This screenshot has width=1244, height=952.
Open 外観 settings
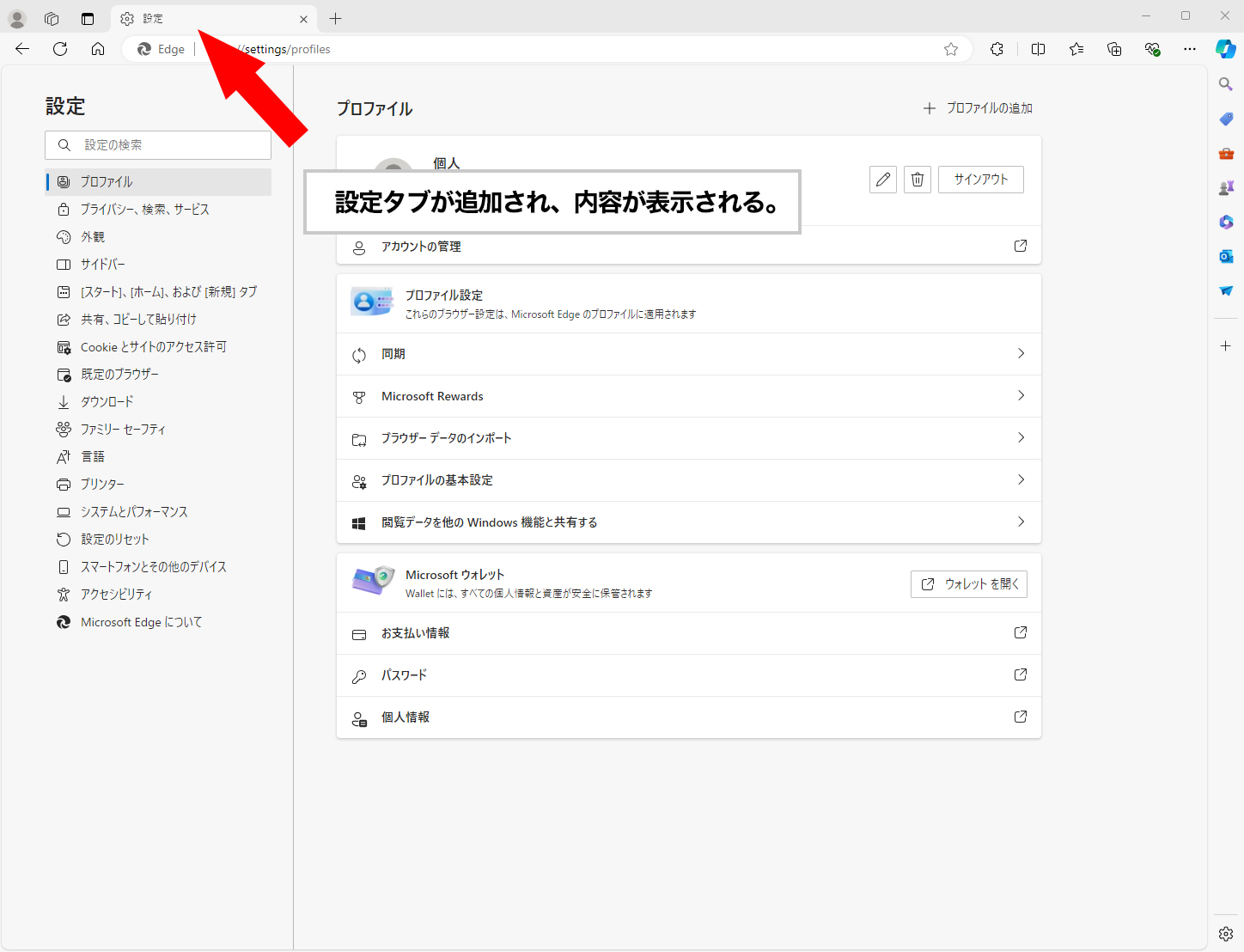click(x=158, y=237)
